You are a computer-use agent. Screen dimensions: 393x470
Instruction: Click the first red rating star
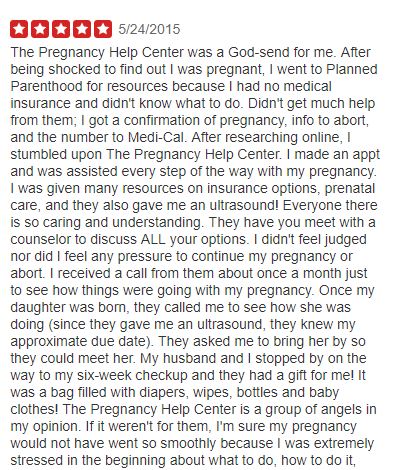[x=19, y=29]
